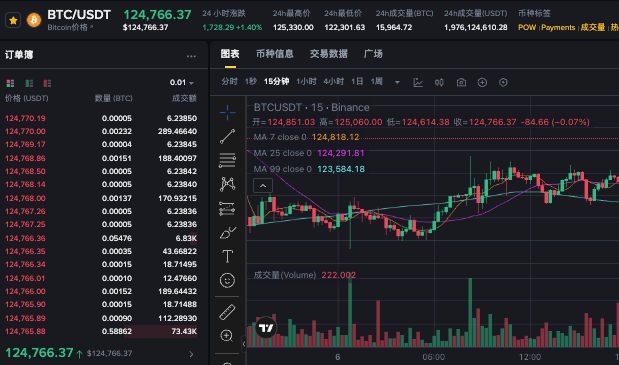Select the 分时 chart interval
Screen dimensions: 619x365
[229, 82]
